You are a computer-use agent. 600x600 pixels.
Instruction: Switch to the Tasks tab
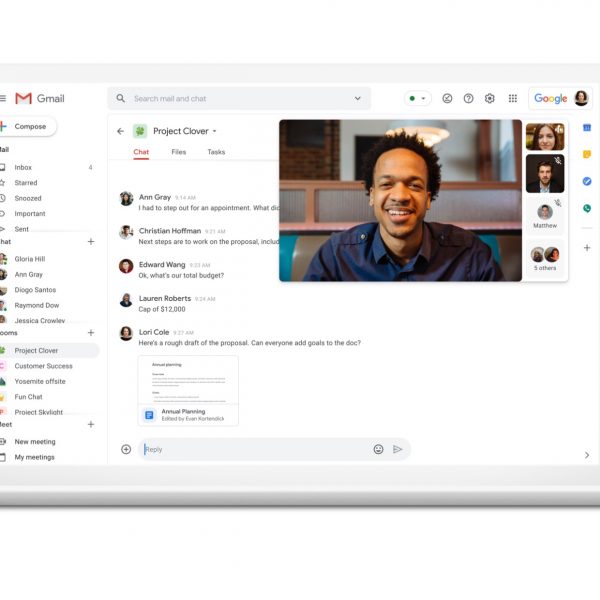click(x=216, y=152)
